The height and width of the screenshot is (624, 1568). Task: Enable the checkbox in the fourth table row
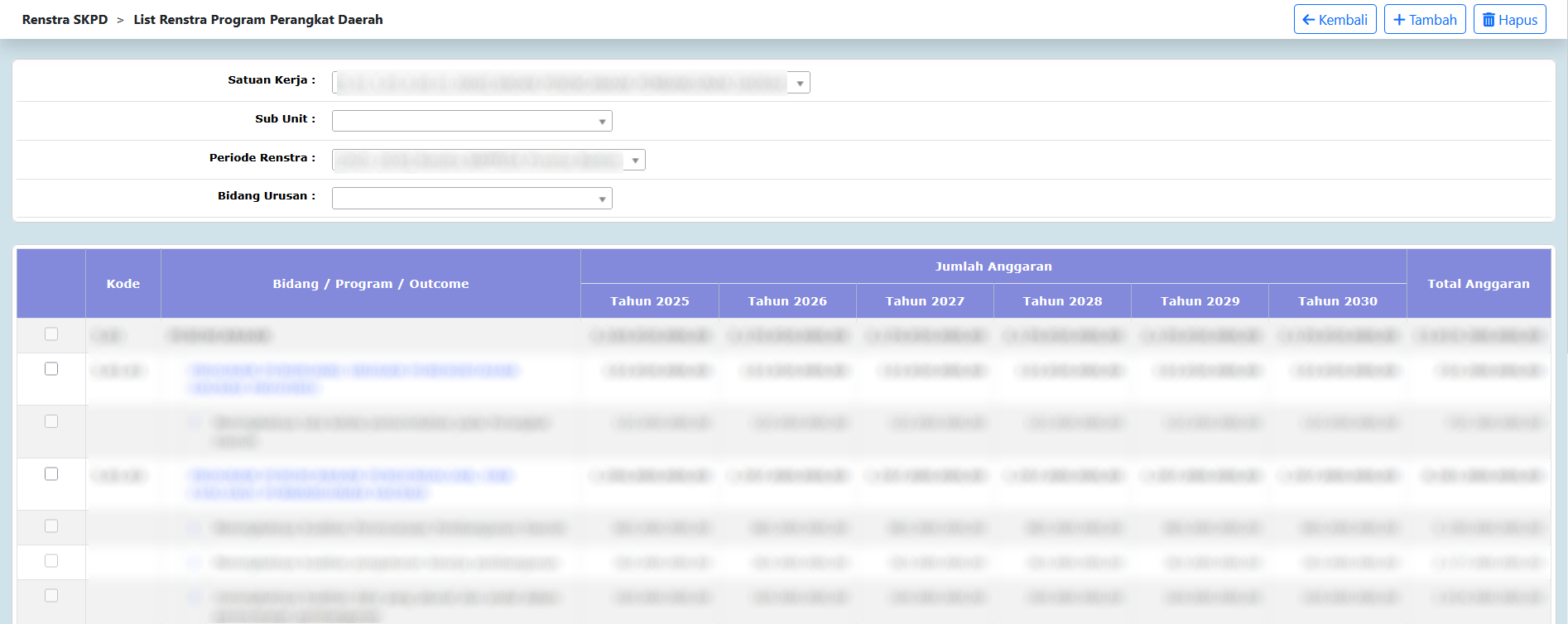point(51,474)
